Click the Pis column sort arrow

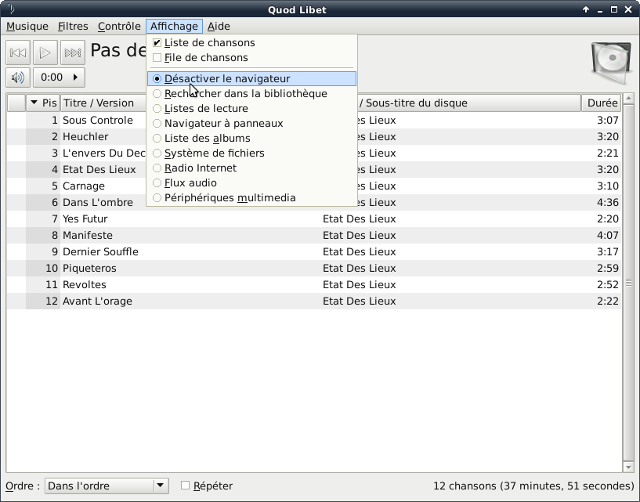click(x=34, y=103)
